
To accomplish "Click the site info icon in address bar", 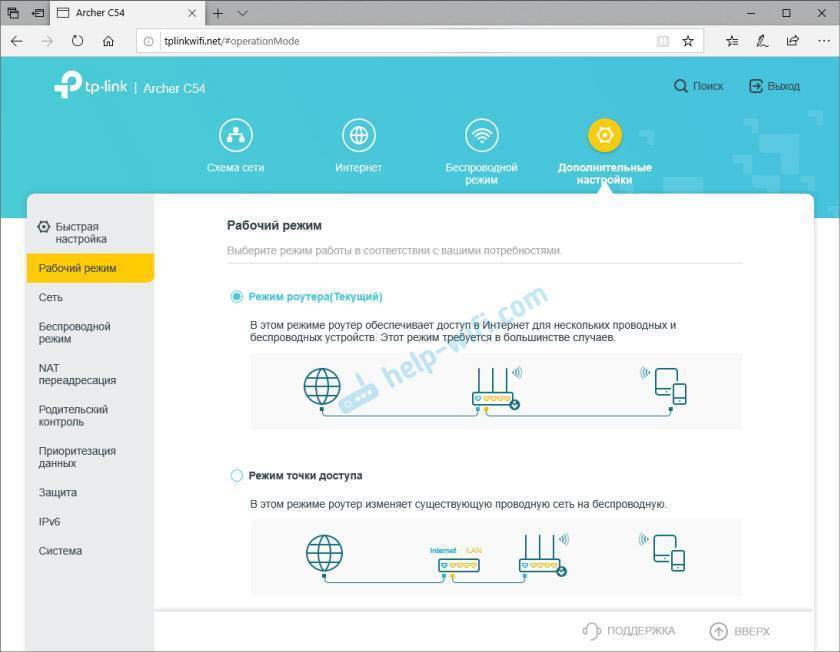I will pos(149,41).
